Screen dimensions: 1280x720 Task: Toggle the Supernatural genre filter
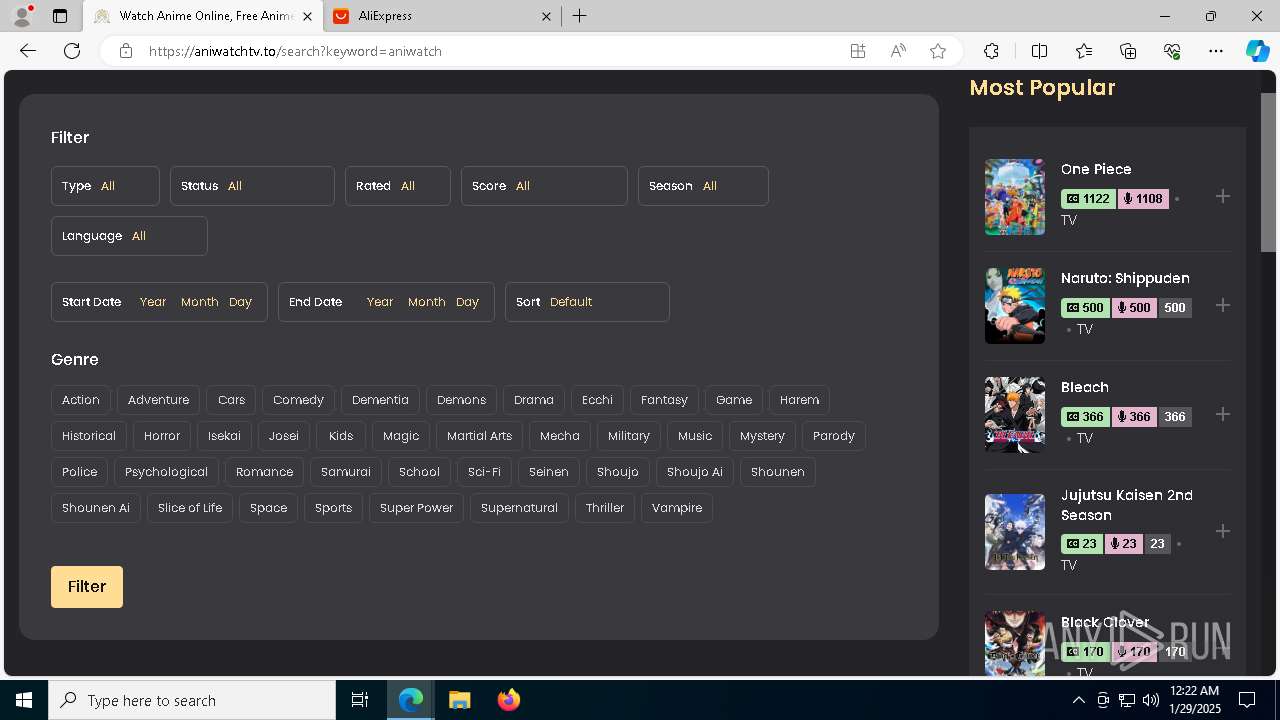pyautogui.click(x=519, y=508)
